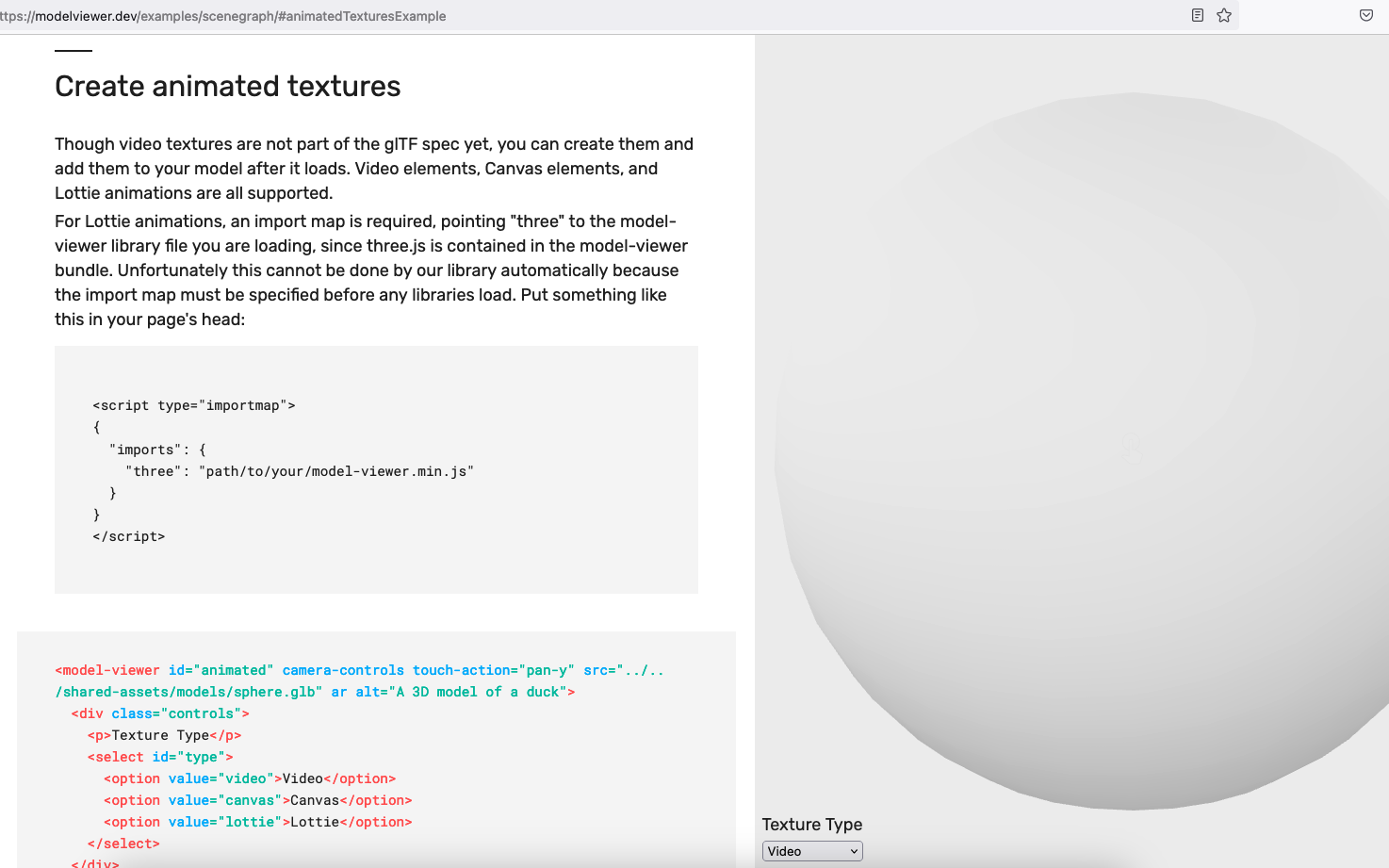Click the Texture Type label above the selector
The height and width of the screenshot is (868, 1389).
pos(812,824)
